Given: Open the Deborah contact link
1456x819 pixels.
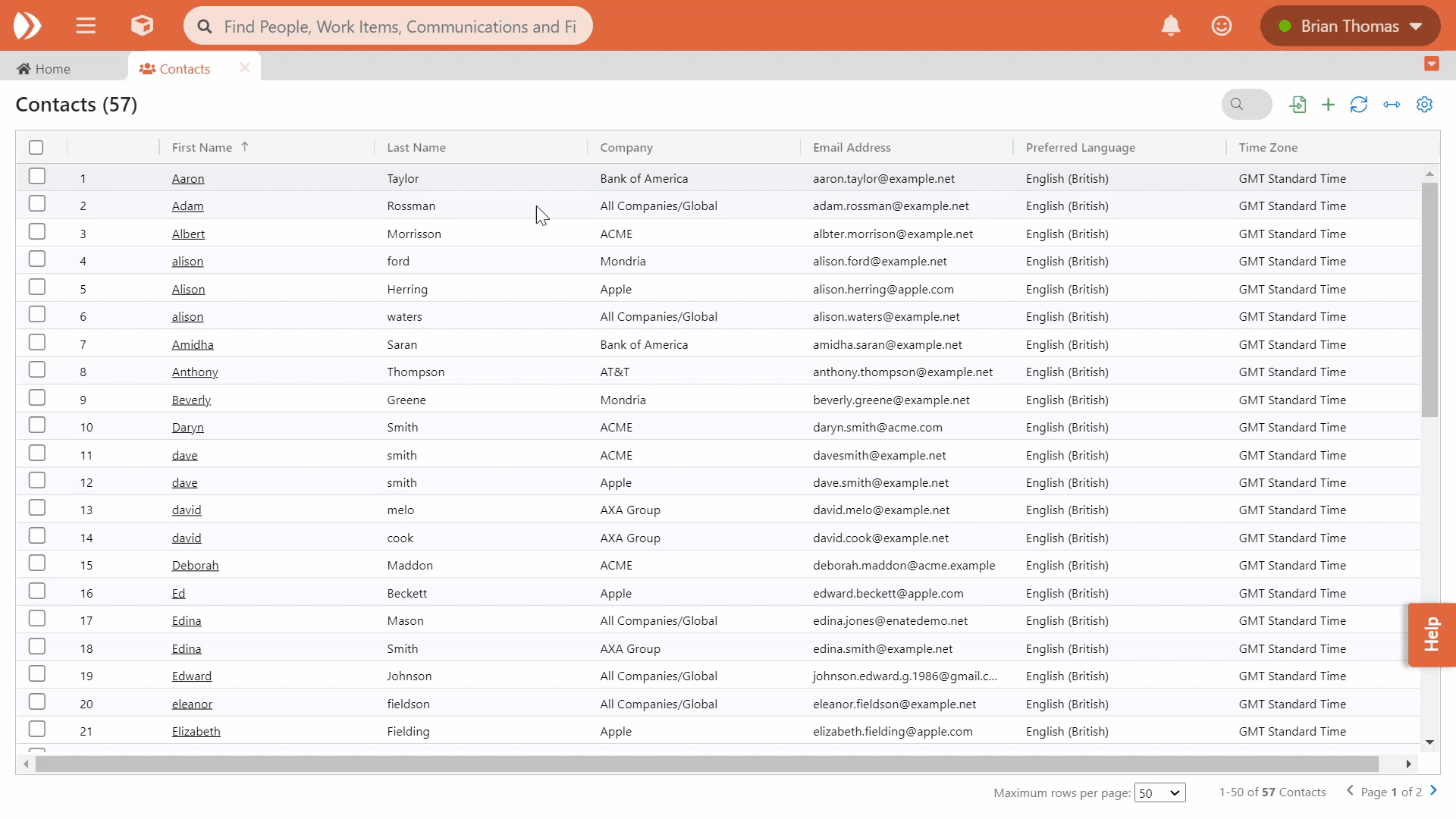Looking at the screenshot, I should tap(195, 566).
